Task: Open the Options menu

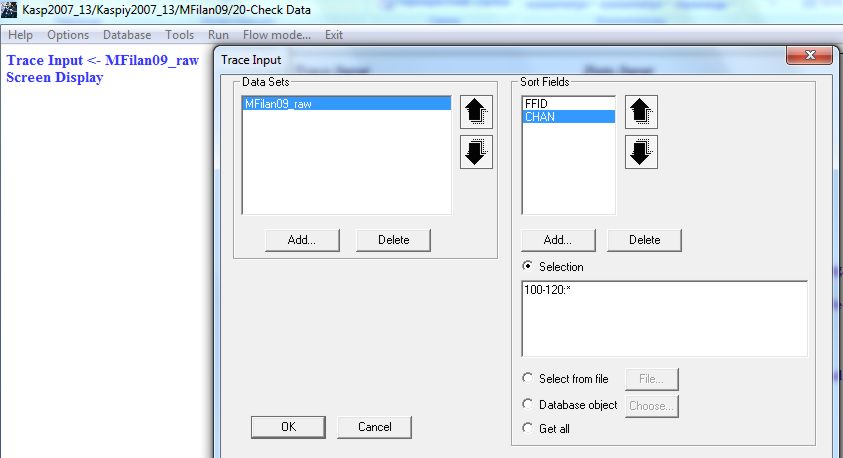Action: click(x=68, y=35)
